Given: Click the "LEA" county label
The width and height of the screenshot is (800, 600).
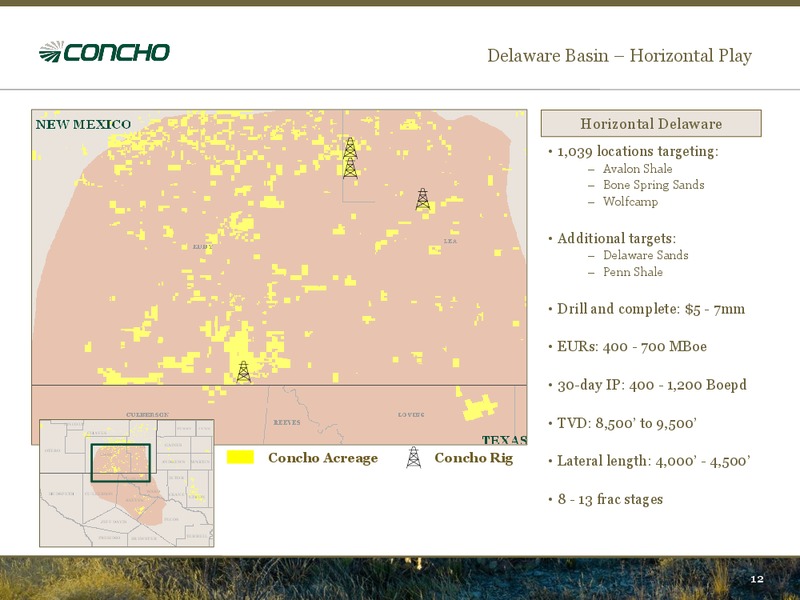Looking at the screenshot, I should click(451, 241).
